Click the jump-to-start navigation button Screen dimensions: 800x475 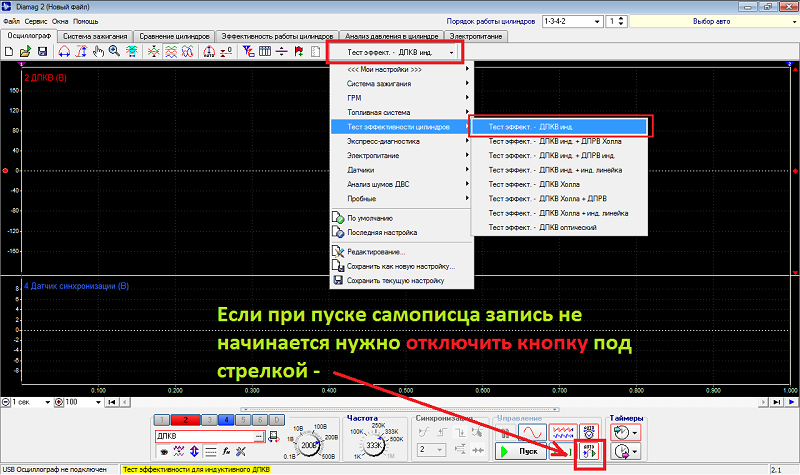coord(112,402)
